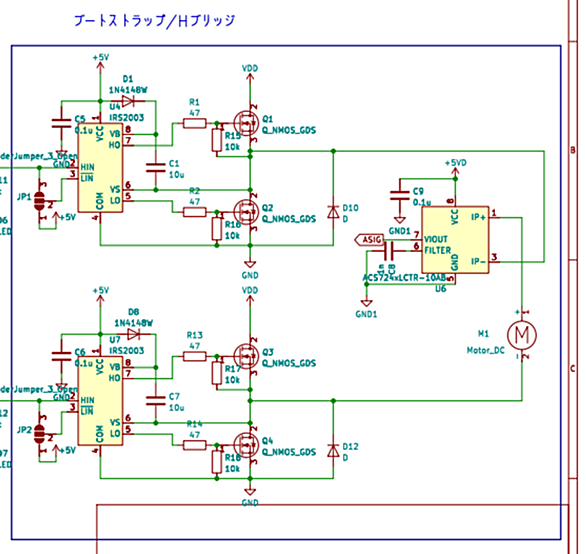Select the Q4 NMOS transistor symbol

[246, 445]
